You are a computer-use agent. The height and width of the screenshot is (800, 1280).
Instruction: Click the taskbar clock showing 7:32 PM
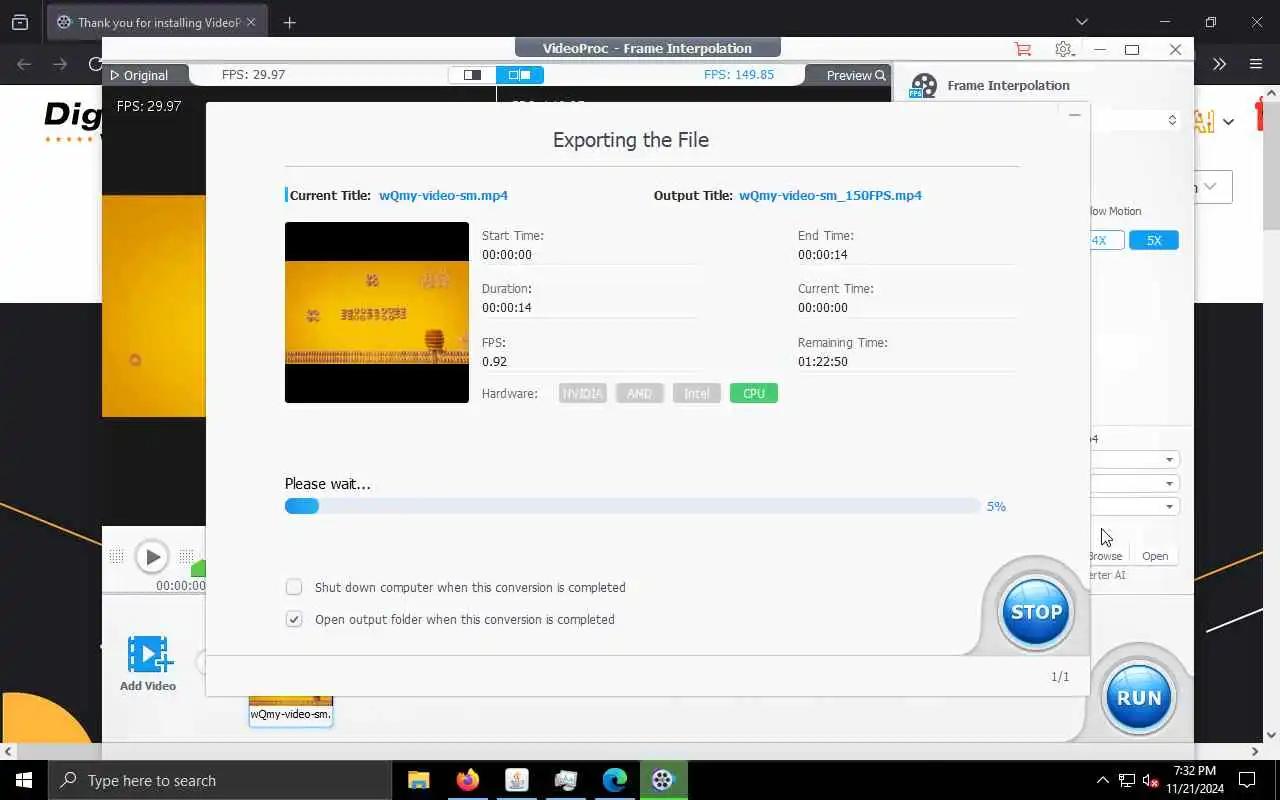tap(1193, 780)
